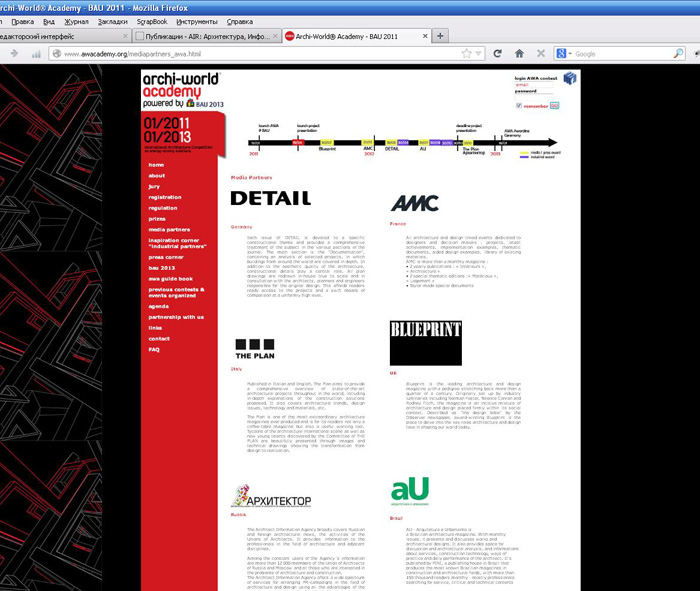Go to the Firefox home page
The image size is (700, 591).
pos(519,54)
